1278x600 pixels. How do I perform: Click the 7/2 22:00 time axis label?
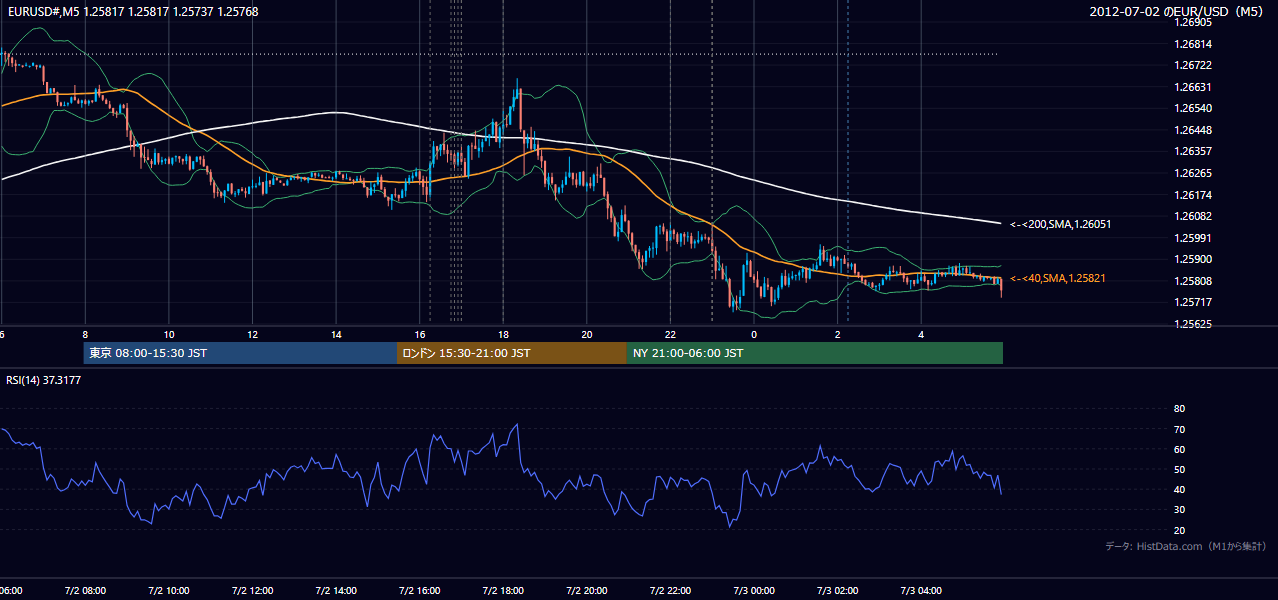pyautogui.click(x=670, y=590)
